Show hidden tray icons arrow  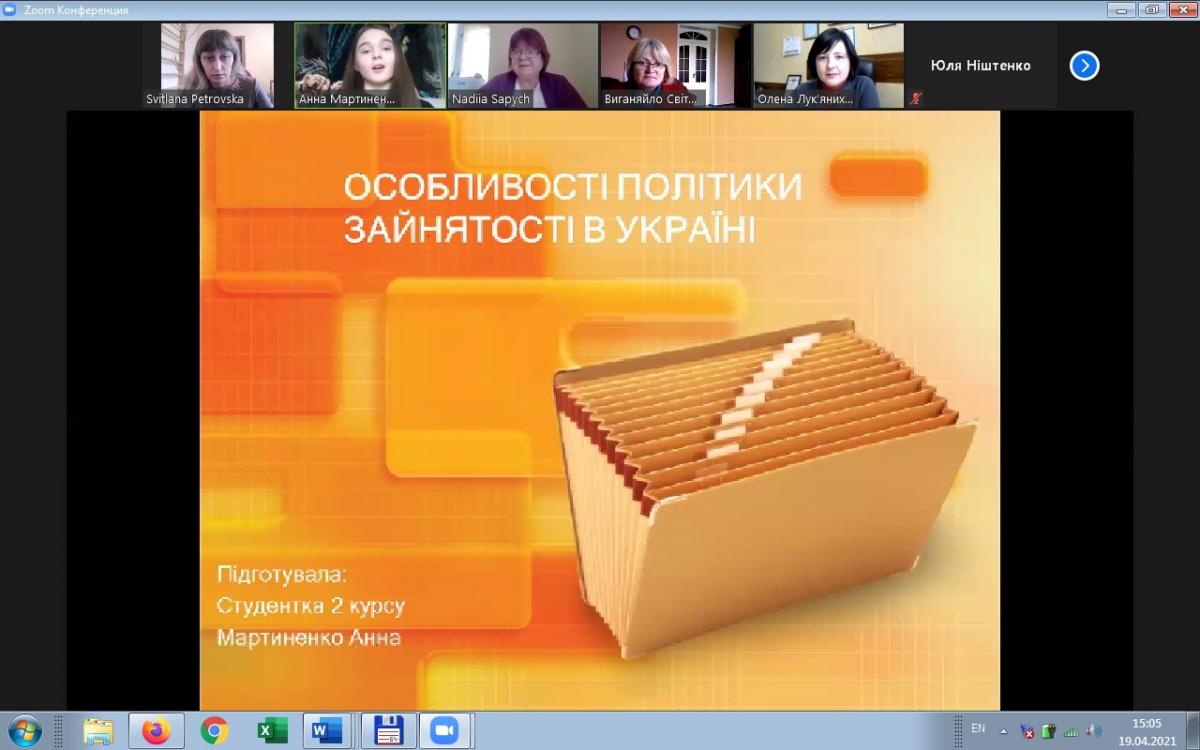1003,731
